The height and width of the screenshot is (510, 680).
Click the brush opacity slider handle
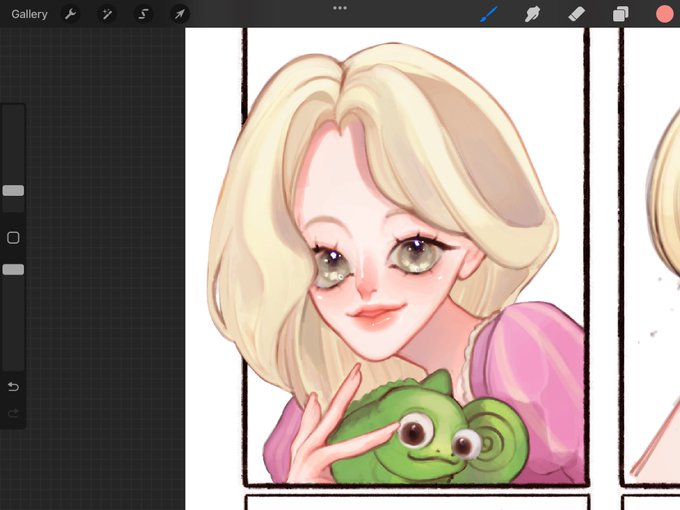click(13, 270)
